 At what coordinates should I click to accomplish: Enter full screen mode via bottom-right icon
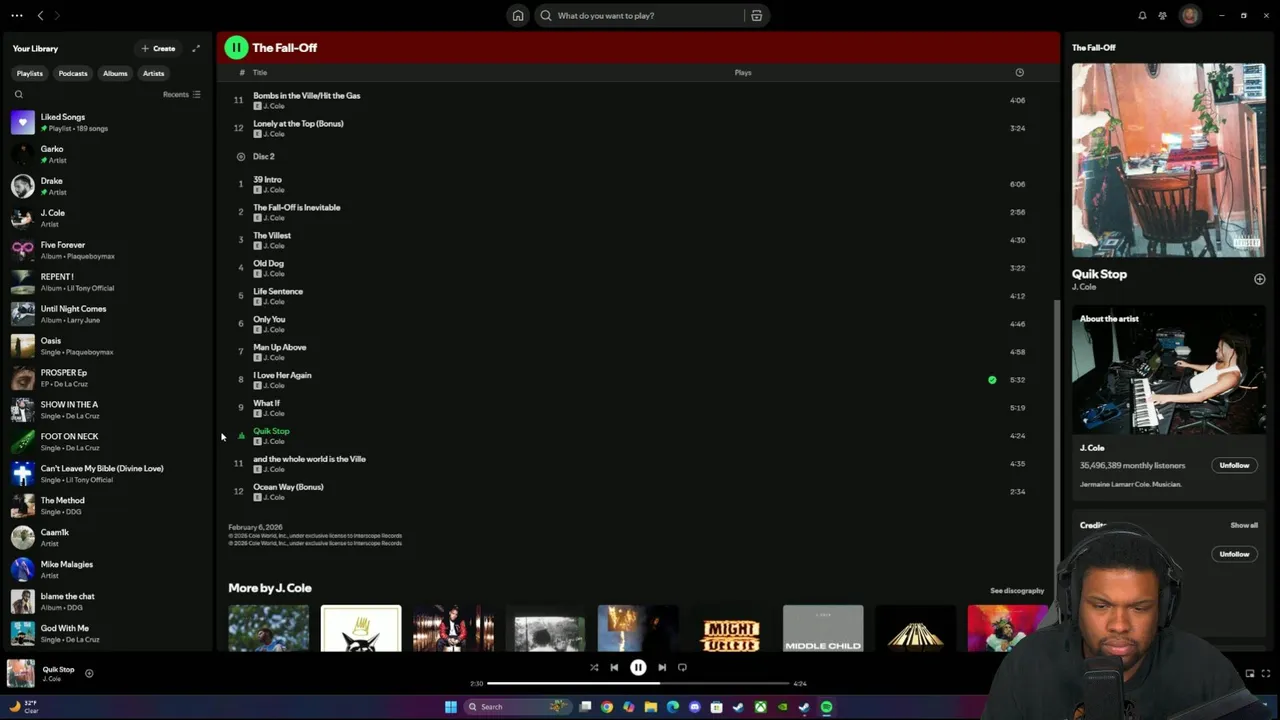coord(1266,674)
